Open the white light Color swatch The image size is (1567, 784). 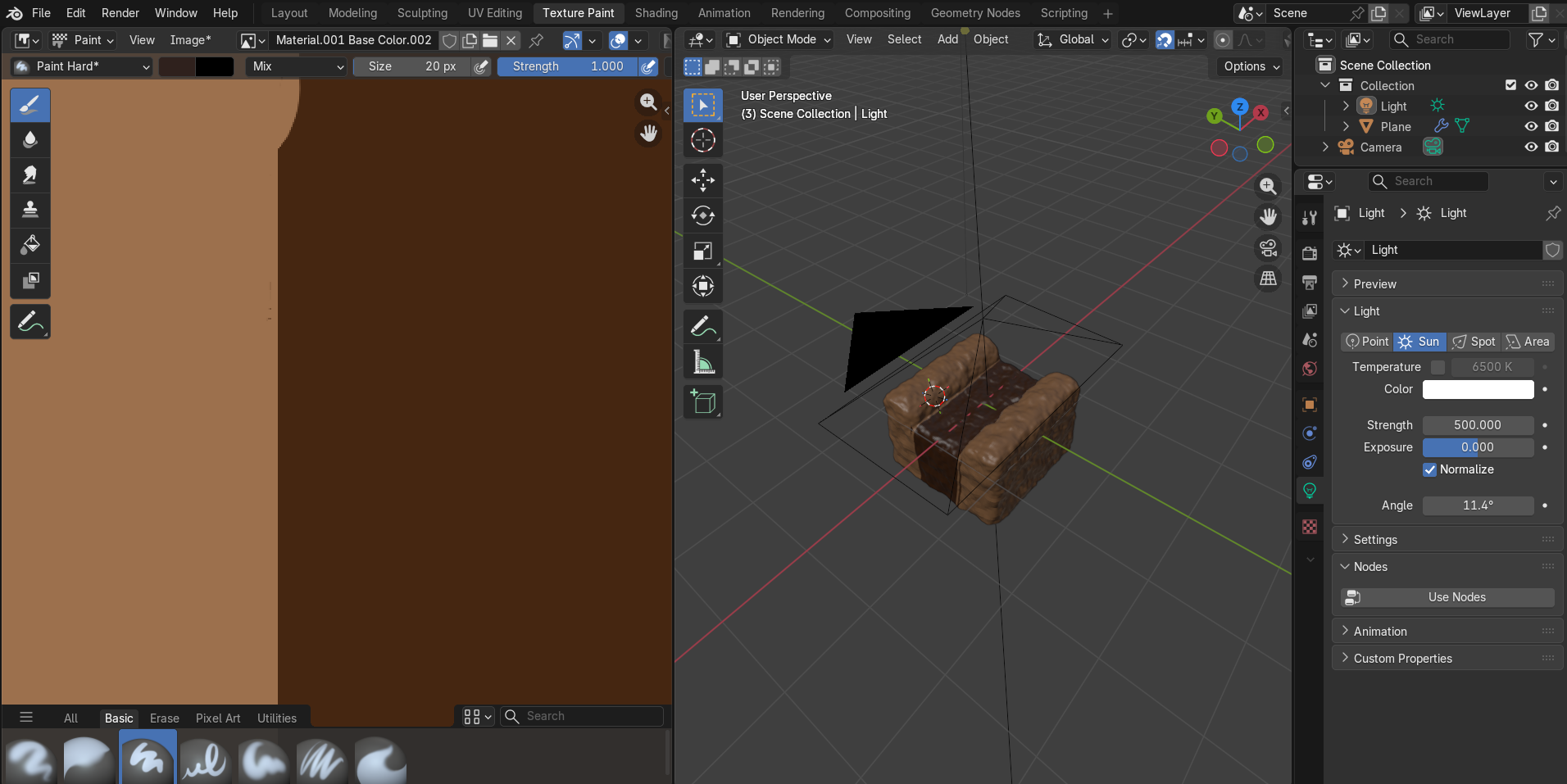[1478, 389]
